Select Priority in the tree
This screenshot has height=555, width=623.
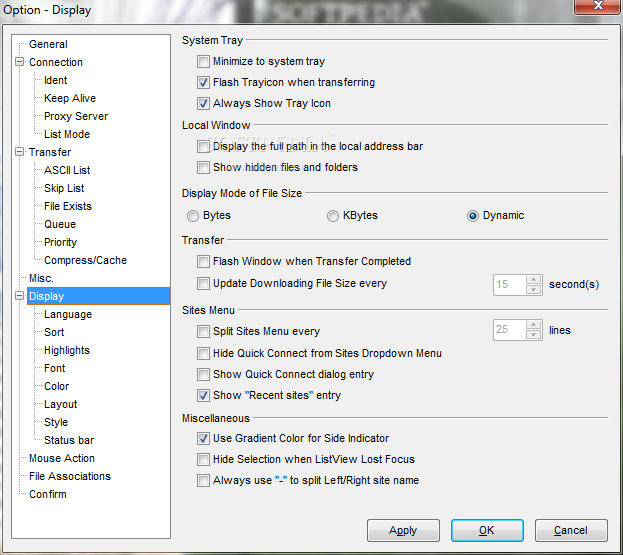tap(60, 242)
